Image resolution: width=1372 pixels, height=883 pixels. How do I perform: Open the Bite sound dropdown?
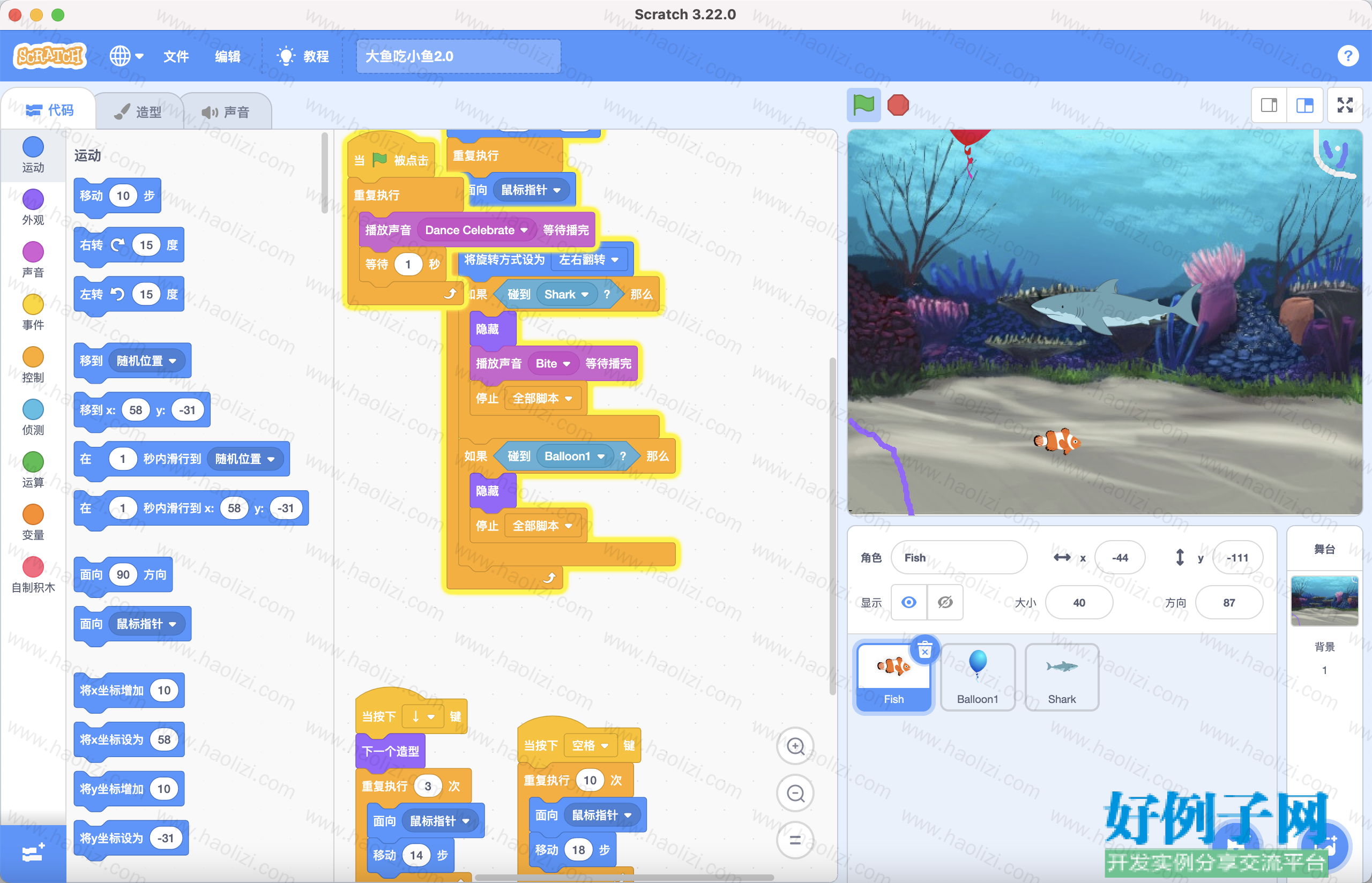point(553,363)
